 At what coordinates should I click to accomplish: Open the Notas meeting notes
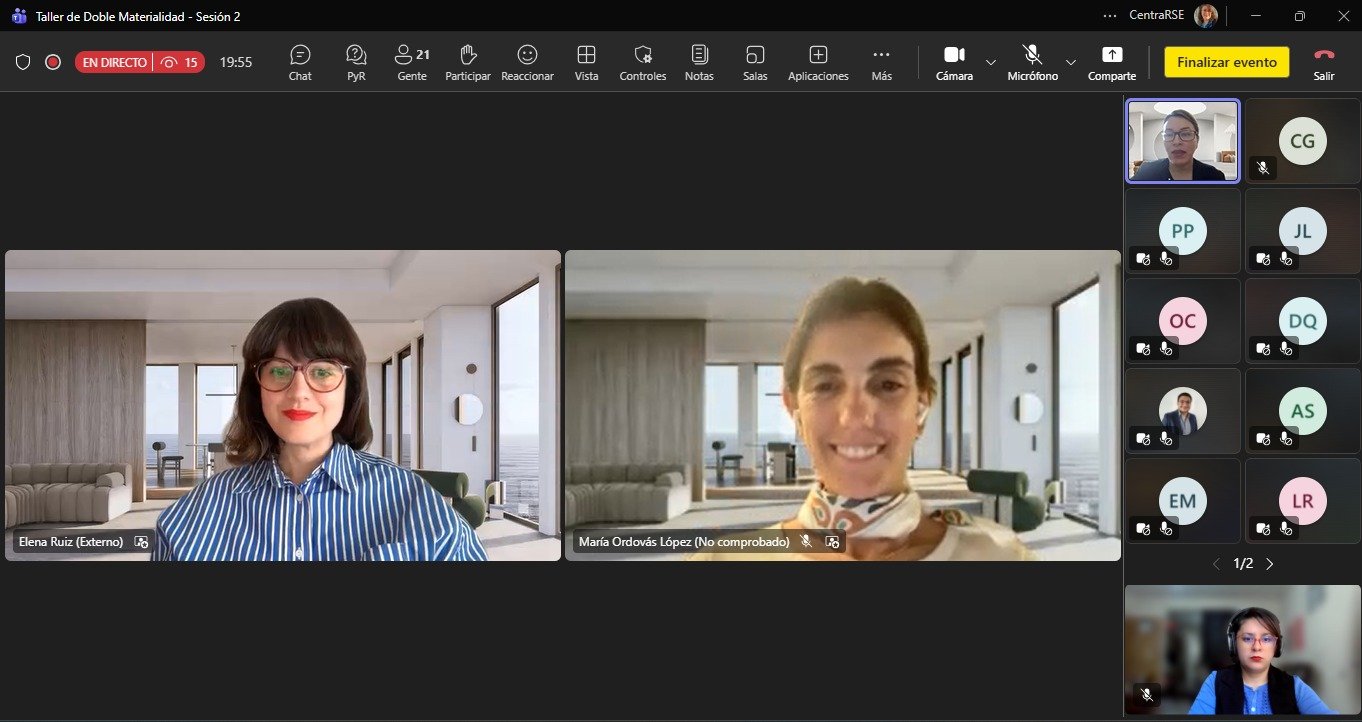[x=699, y=62]
